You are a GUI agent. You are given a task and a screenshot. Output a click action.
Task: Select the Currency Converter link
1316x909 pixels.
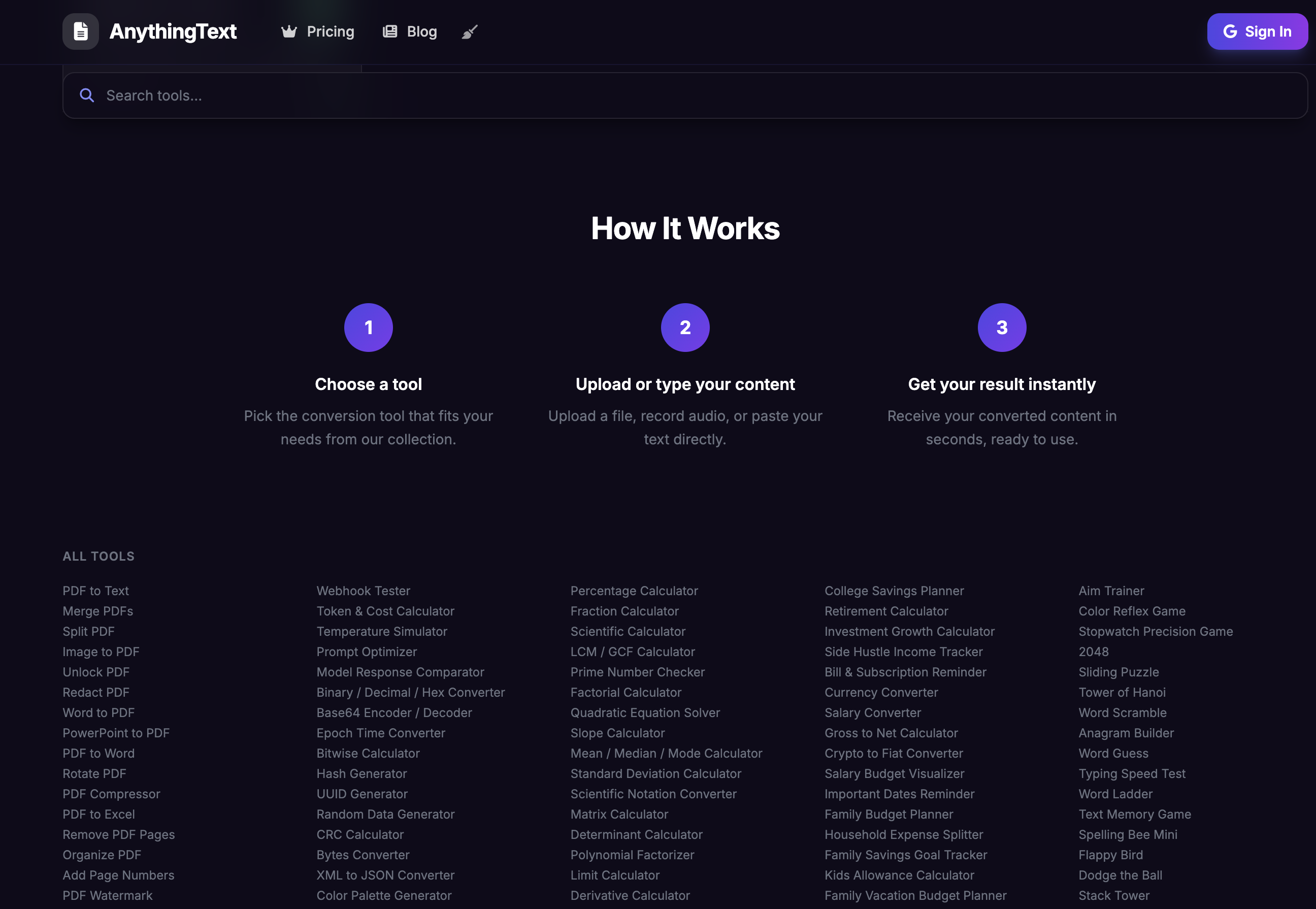881,692
